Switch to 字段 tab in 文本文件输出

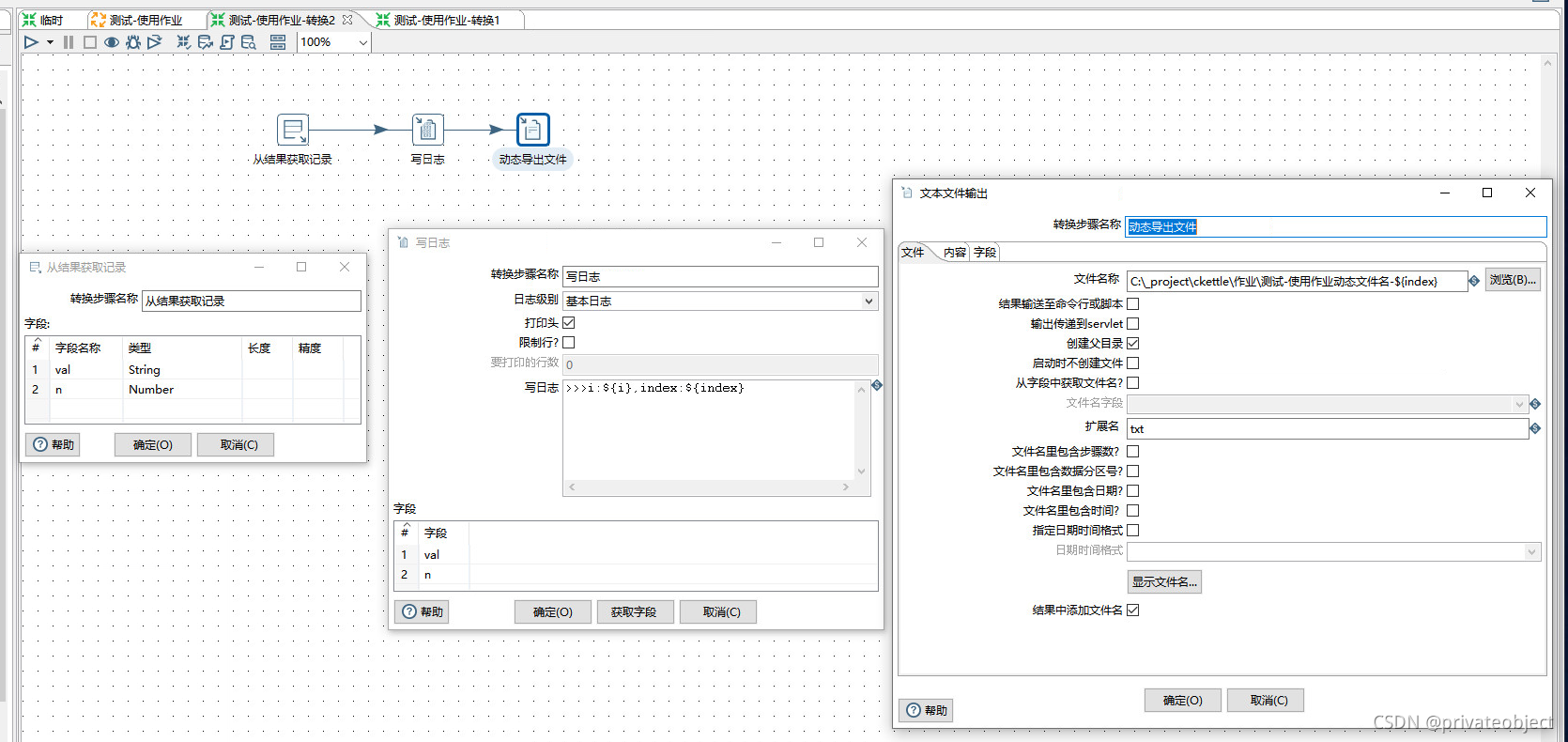985,252
